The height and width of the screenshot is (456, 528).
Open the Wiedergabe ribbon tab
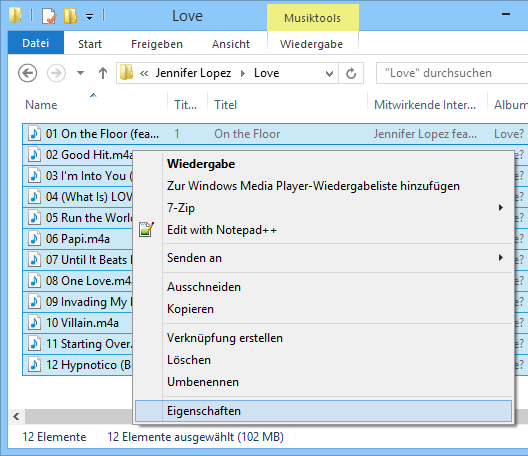pyautogui.click(x=311, y=44)
